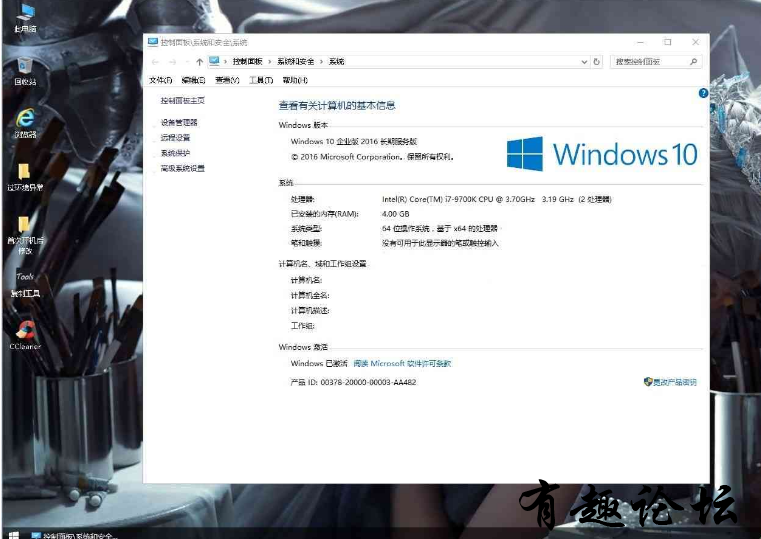Viewport: 761px width, 539px height.
Task: Click the Windows Start button
Action: 14,535
